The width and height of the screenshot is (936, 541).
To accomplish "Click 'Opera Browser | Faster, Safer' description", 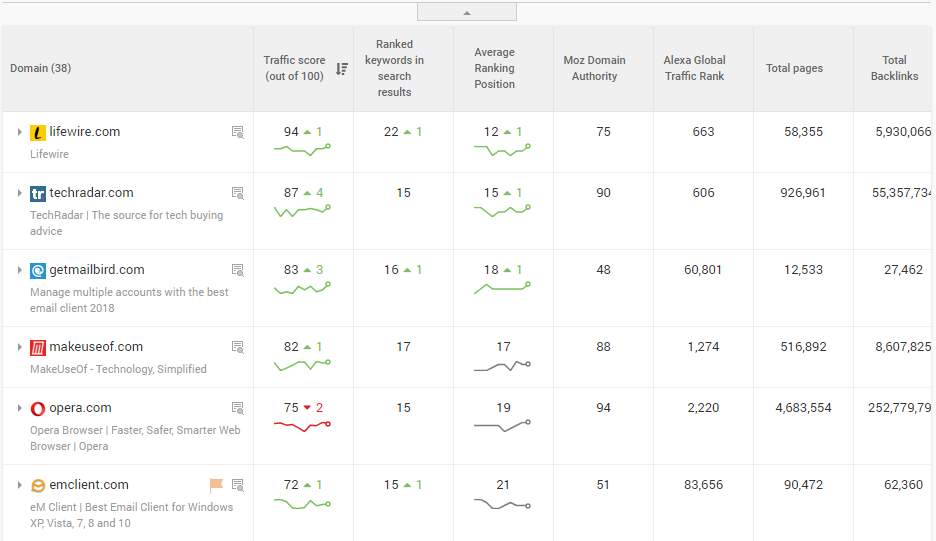I will click(x=135, y=438).
